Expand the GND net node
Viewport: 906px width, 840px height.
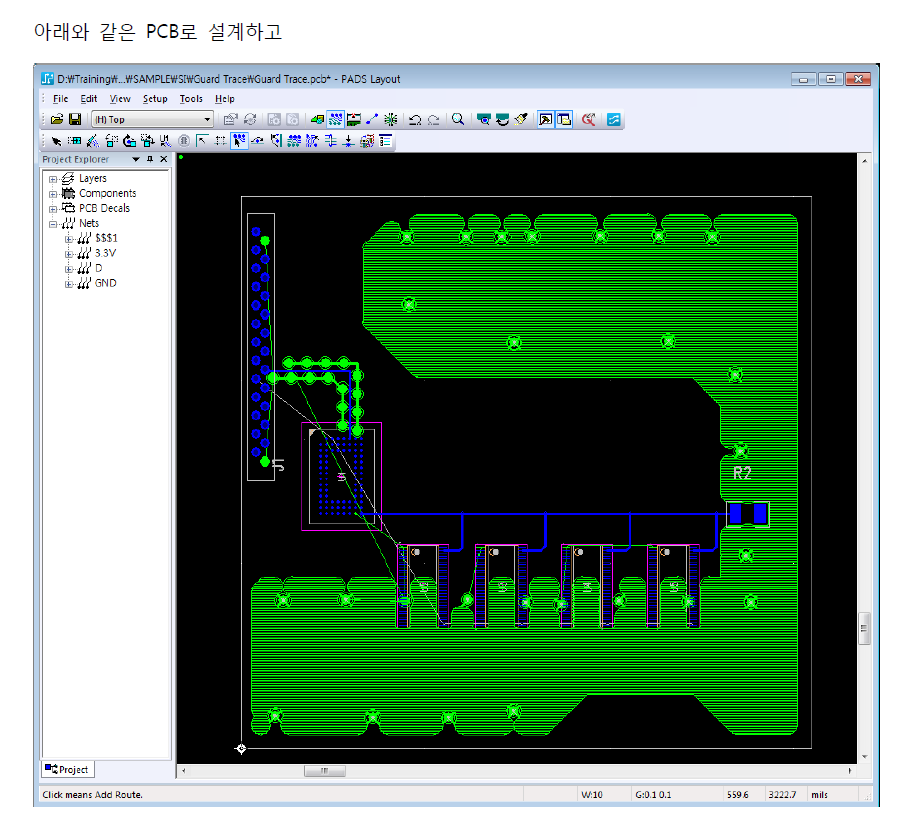(x=69, y=284)
